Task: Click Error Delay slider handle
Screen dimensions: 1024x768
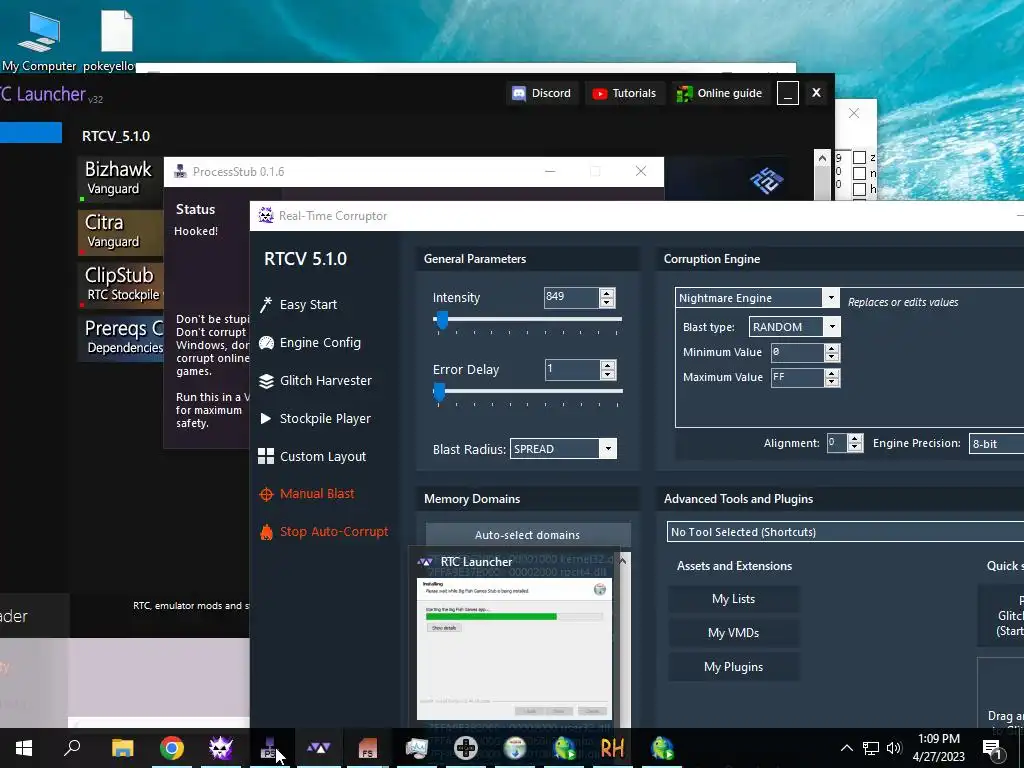Action: click(x=440, y=392)
